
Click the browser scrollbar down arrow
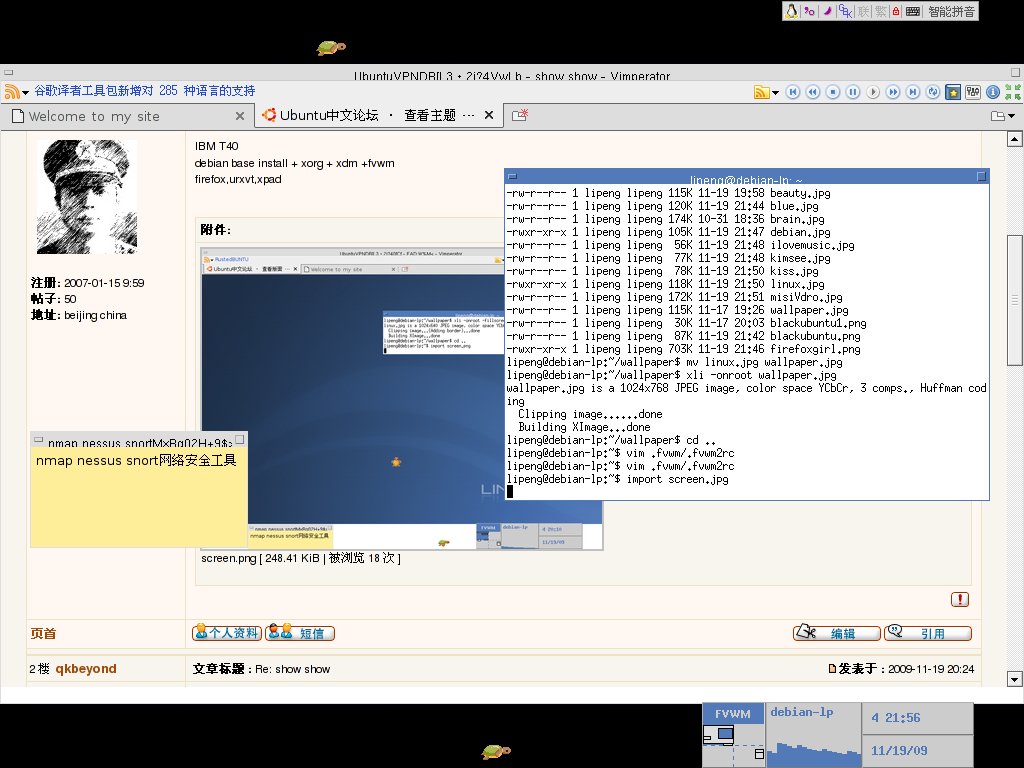[x=1014, y=679]
